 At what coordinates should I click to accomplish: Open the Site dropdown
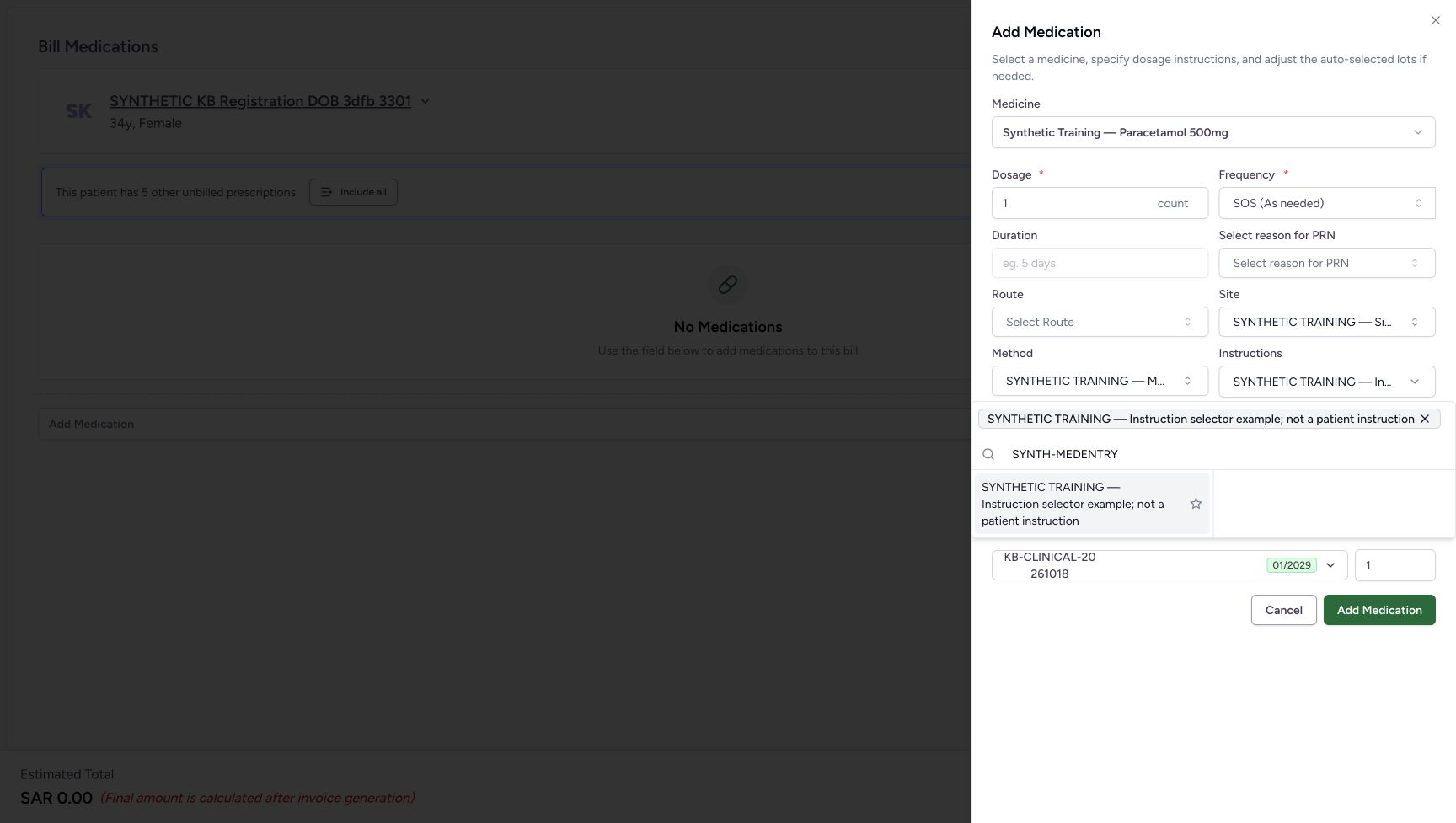point(1327,322)
